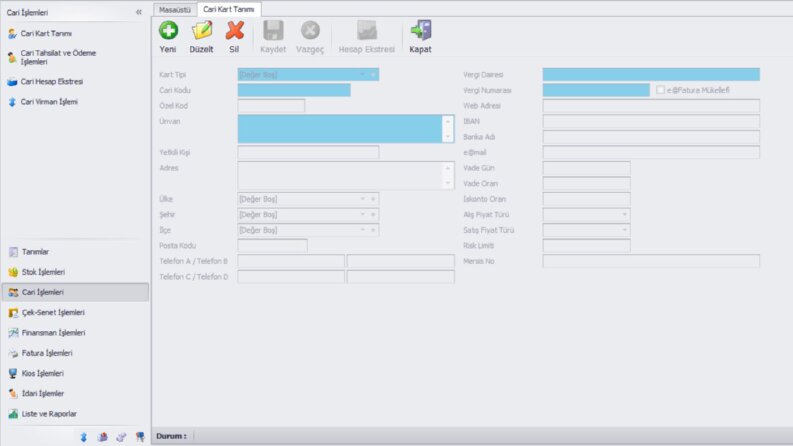Image resolution: width=793 pixels, height=446 pixels.
Task: Click second small icon in sidebar footer
Action: click(103, 437)
